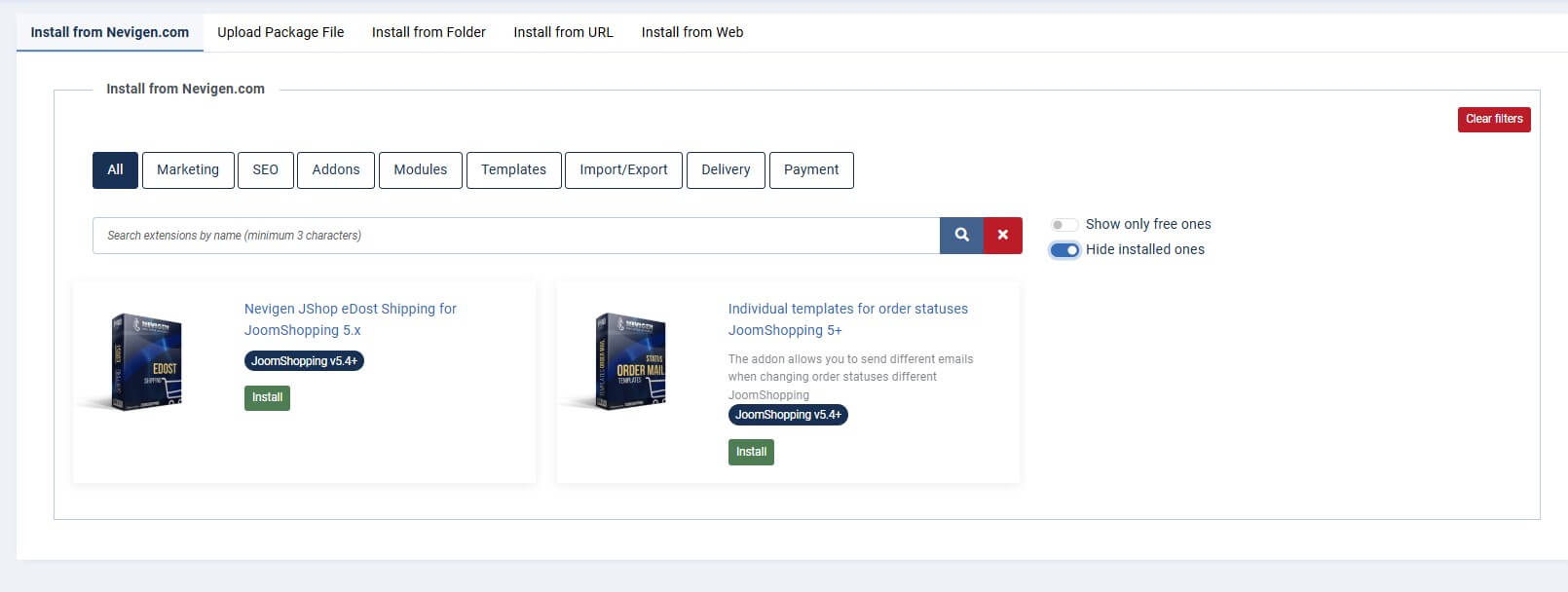
Task: Install the order statuses templates addon
Action: pyautogui.click(x=751, y=452)
